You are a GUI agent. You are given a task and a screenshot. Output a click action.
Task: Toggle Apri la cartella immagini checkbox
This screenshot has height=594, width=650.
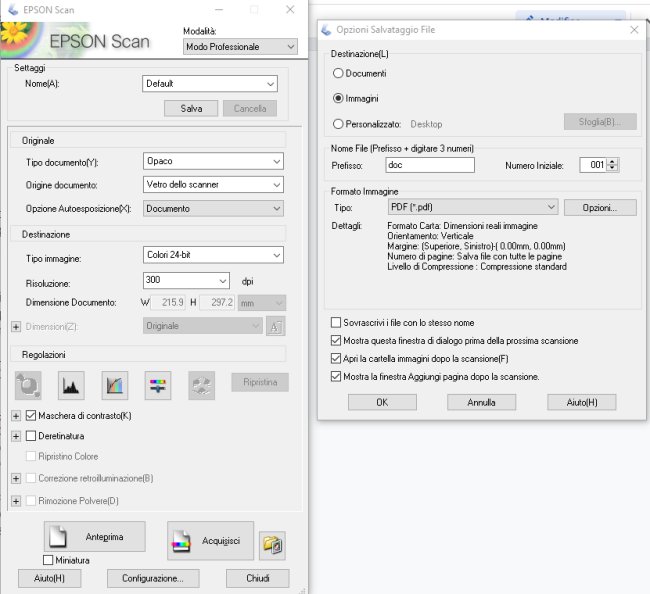point(336,359)
